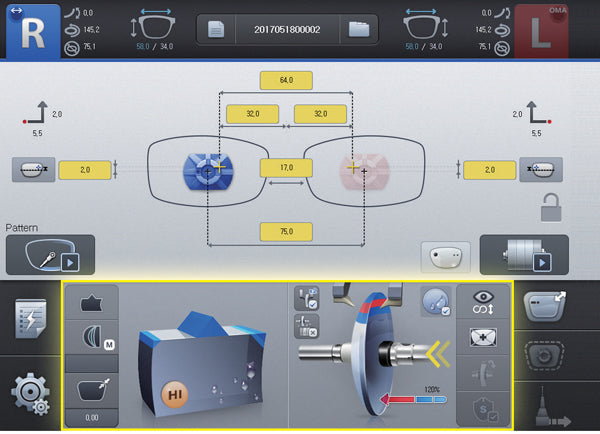Viewport: 600px width, 434px height.
Task: Toggle the polishing option with checkmark
Action: [436, 300]
